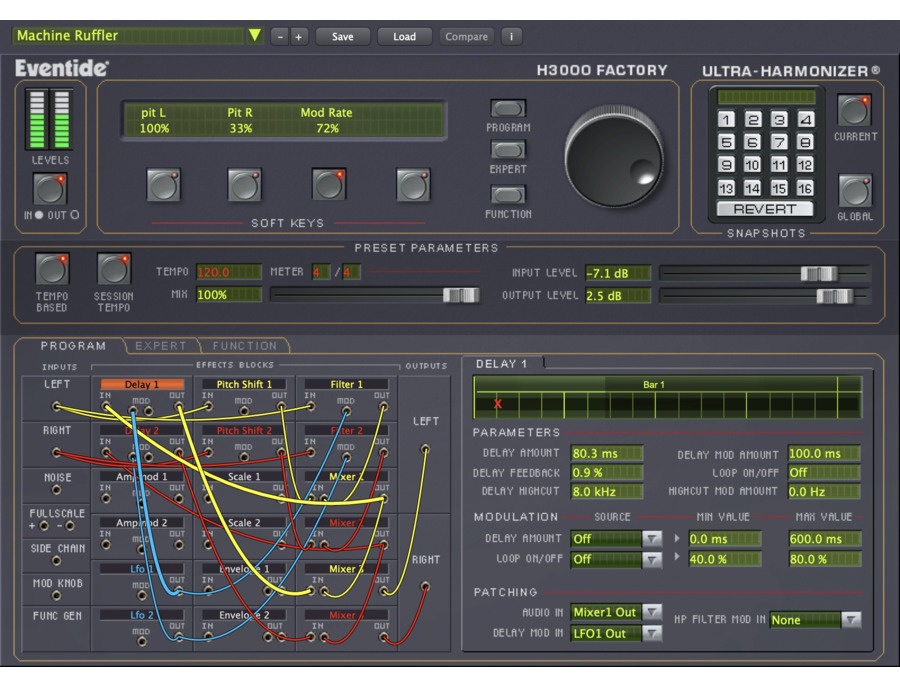Switch to the FUNCTION tab in the program area
This screenshot has height=687, width=900.
coord(245,344)
